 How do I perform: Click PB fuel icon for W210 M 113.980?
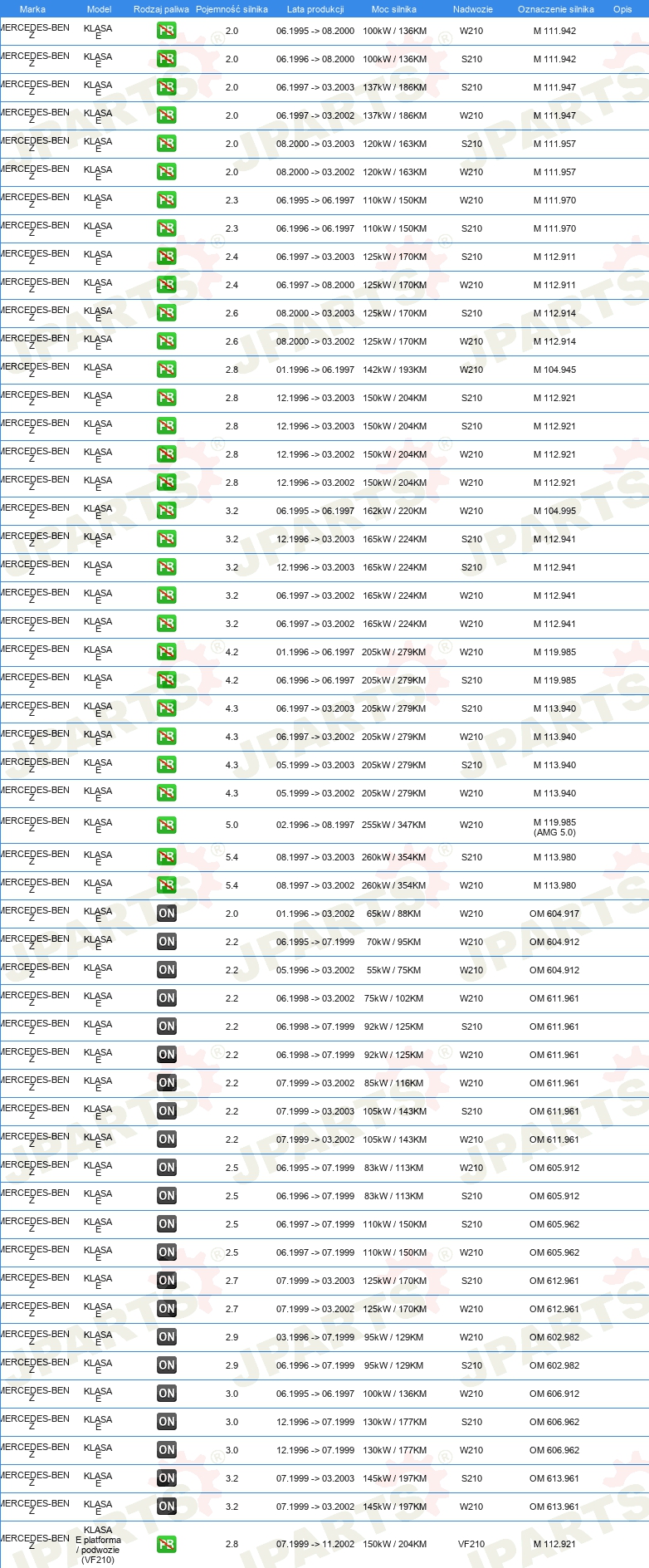[167, 885]
